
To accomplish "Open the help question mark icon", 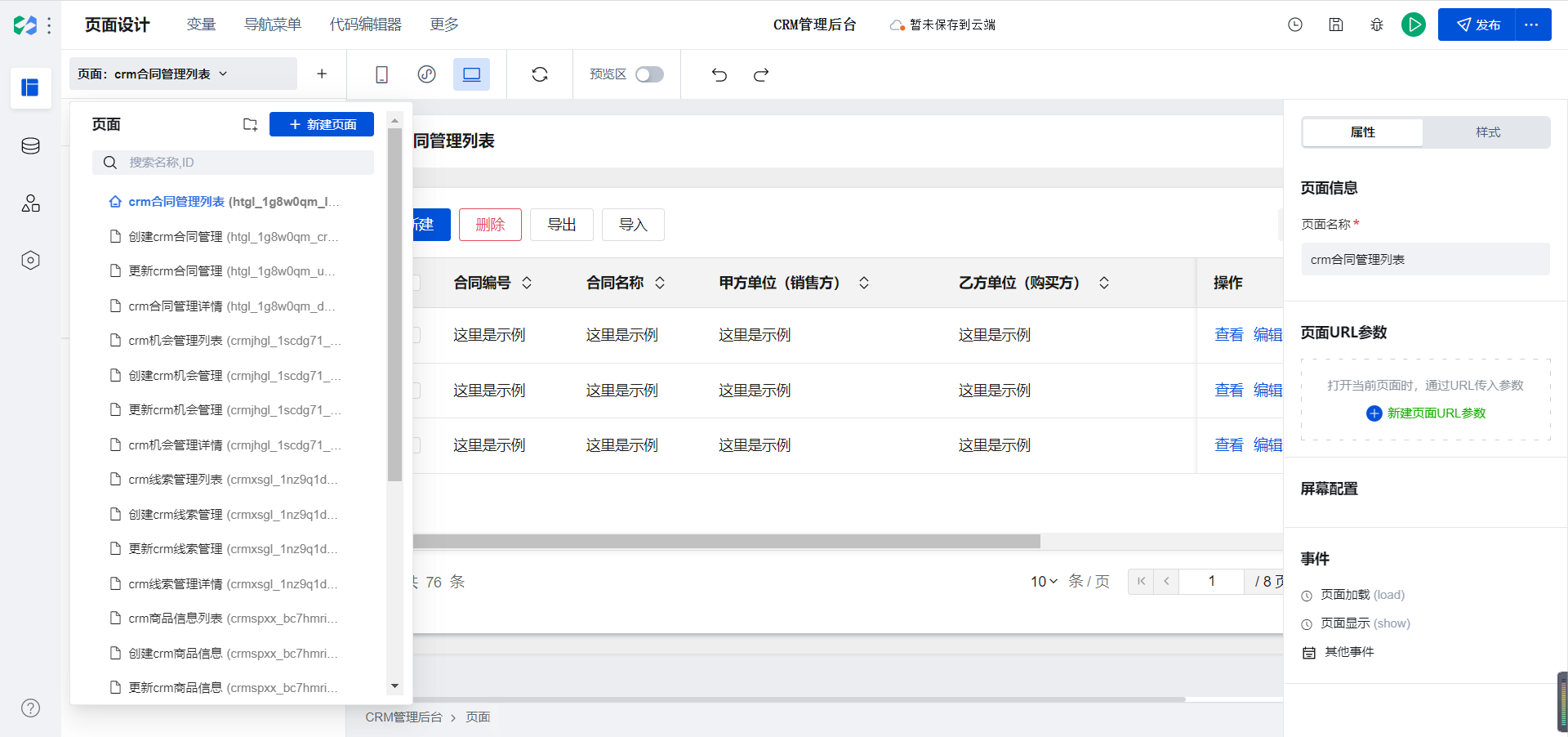I will (x=30, y=708).
